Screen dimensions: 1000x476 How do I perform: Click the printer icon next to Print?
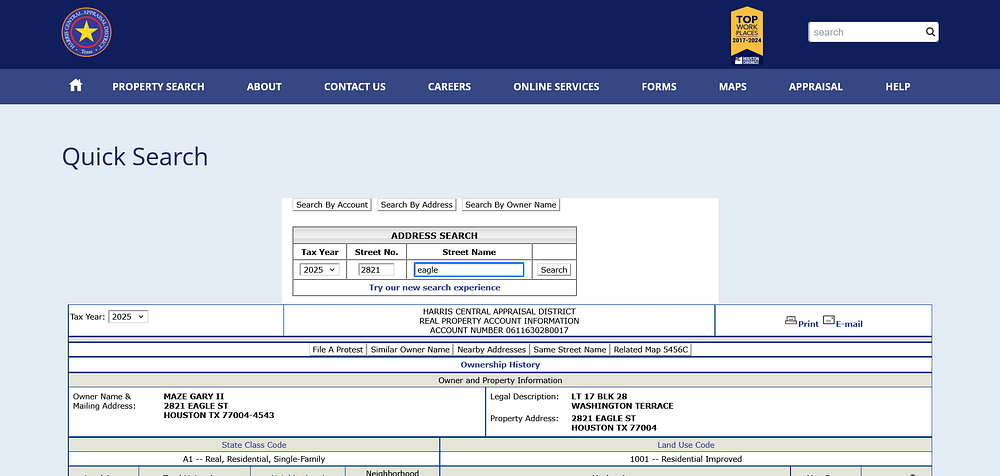[791, 320]
